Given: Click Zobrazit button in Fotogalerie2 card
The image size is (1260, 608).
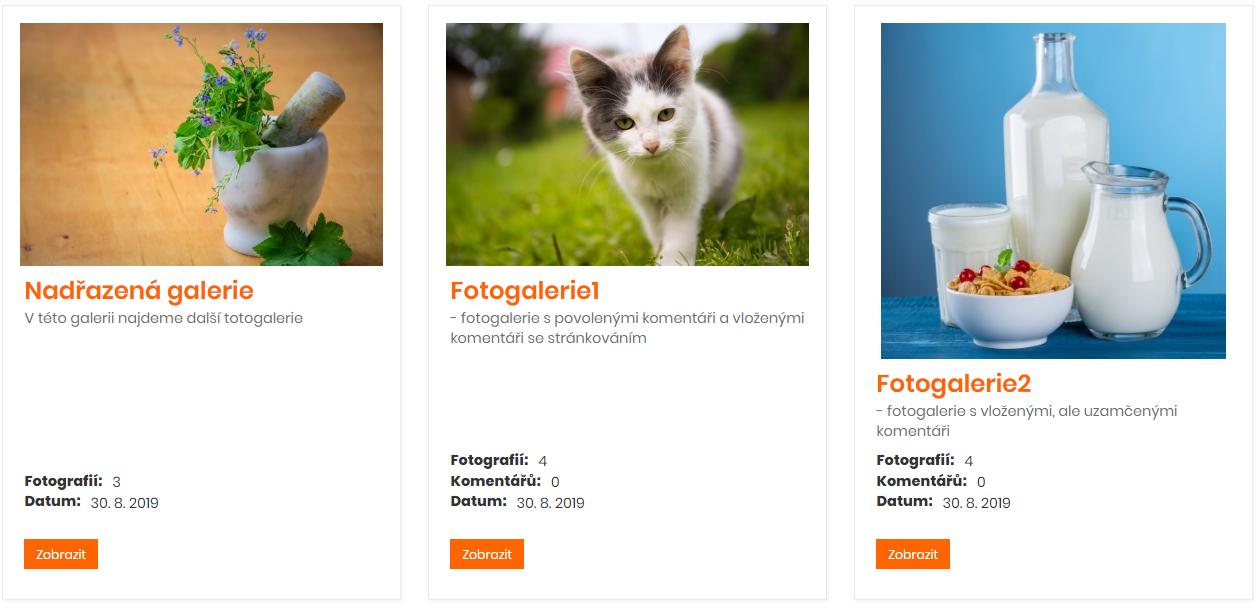Looking at the screenshot, I should 912,554.
